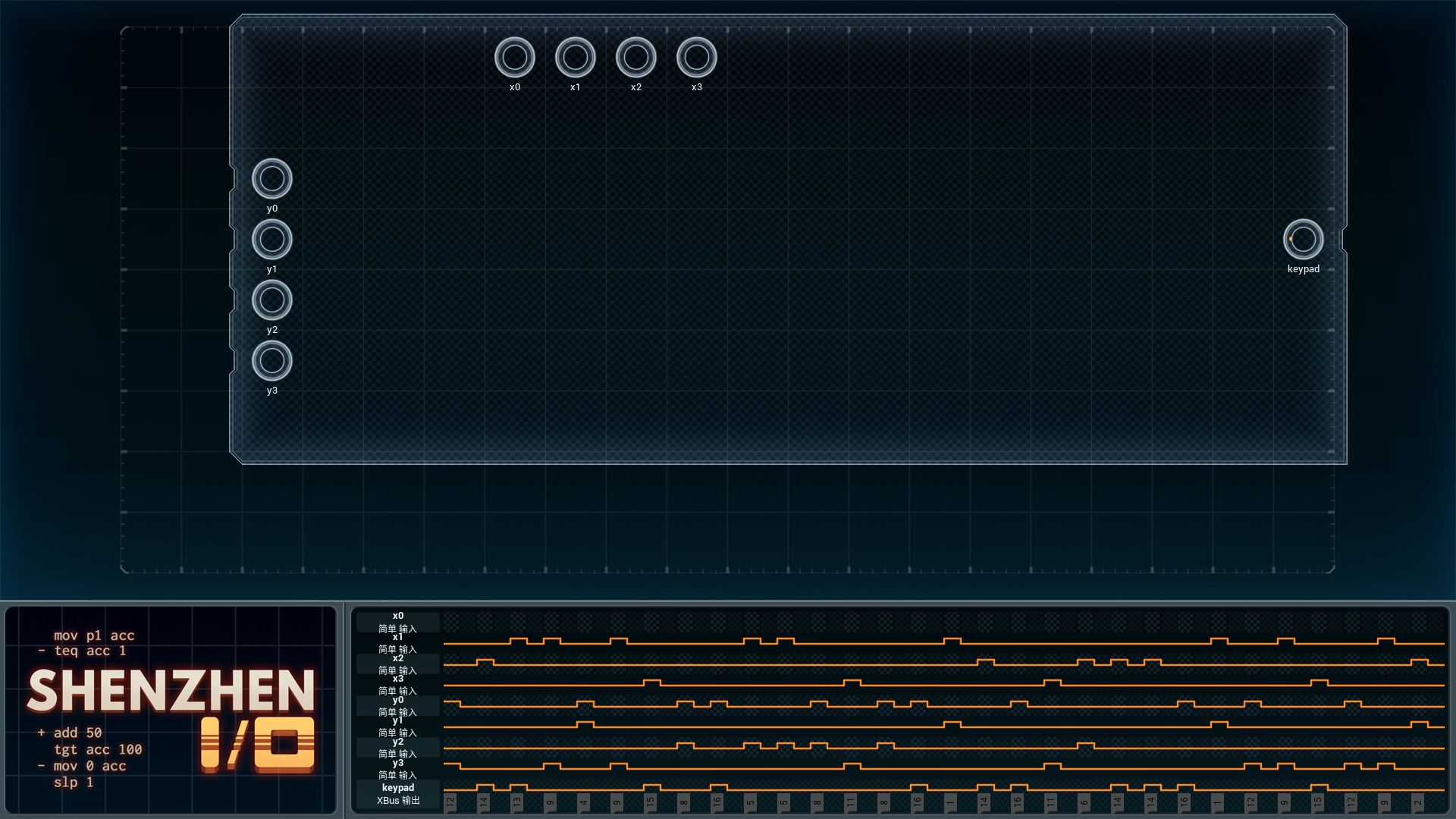Select the x3 pin connector
Viewport: 1456px width, 819px height.
696,57
